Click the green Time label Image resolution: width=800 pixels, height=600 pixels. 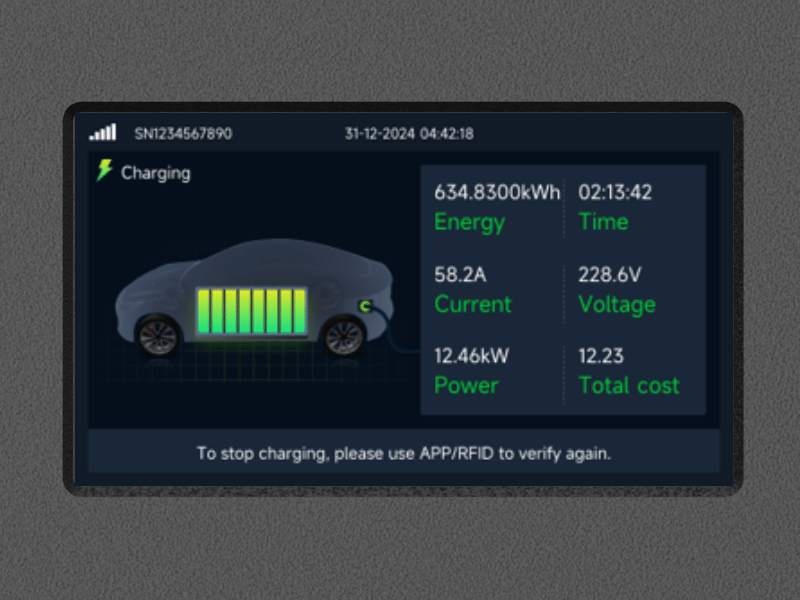(603, 222)
